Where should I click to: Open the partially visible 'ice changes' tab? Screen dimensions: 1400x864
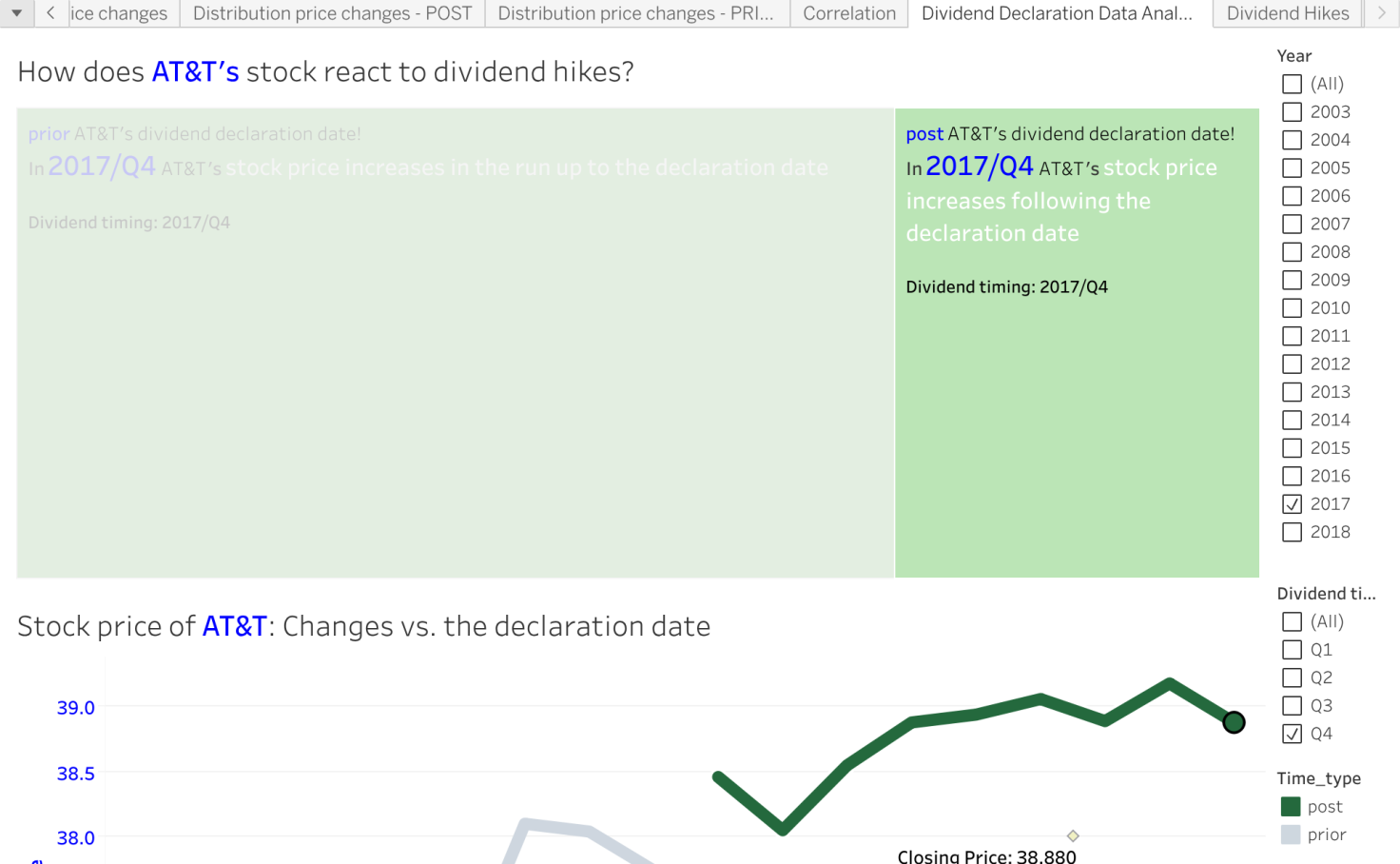click(x=124, y=13)
